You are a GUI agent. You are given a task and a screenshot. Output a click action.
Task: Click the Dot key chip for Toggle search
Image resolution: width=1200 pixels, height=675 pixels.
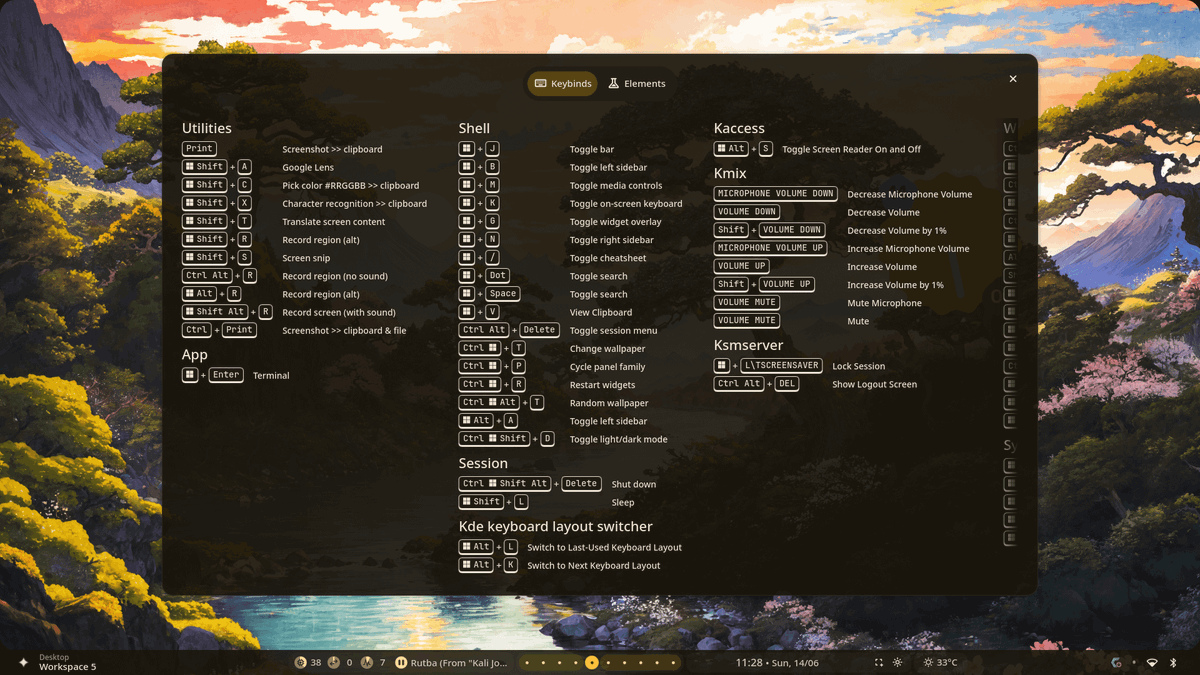point(497,276)
